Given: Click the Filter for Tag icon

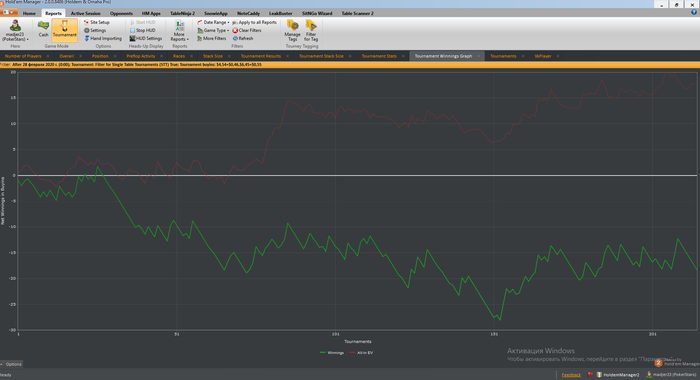Looking at the screenshot, I should tap(311, 30).
